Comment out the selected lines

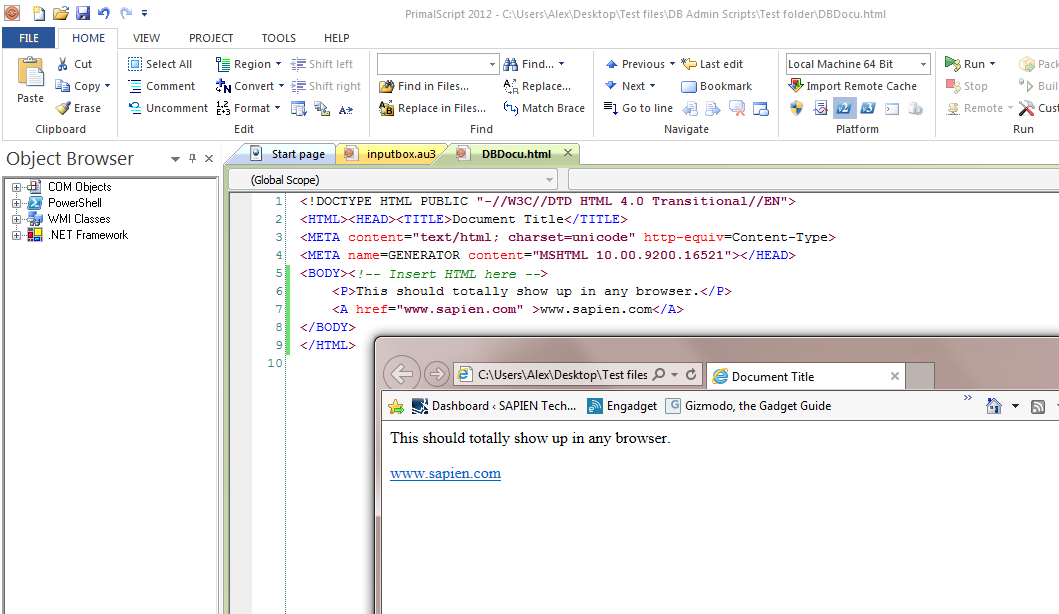pyautogui.click(x=161, y=86)
